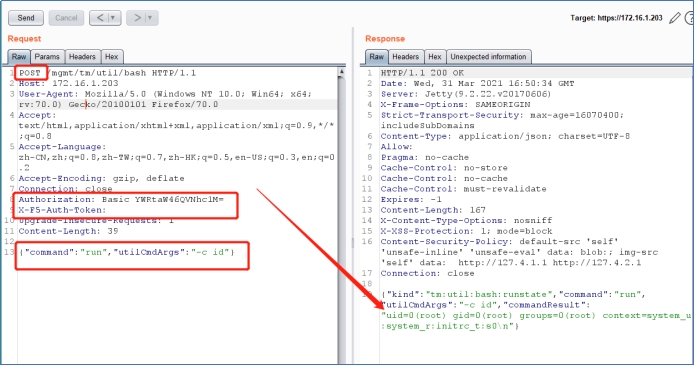Click the Target: https://172.16.1.203 label
Image resolution: width=695 pixels, height=366 pixels.
[x=616, y=18]
